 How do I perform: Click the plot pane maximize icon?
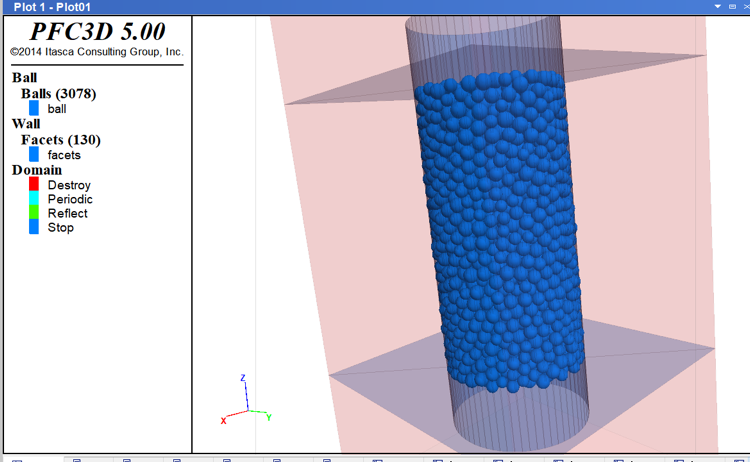click(732, 7)
